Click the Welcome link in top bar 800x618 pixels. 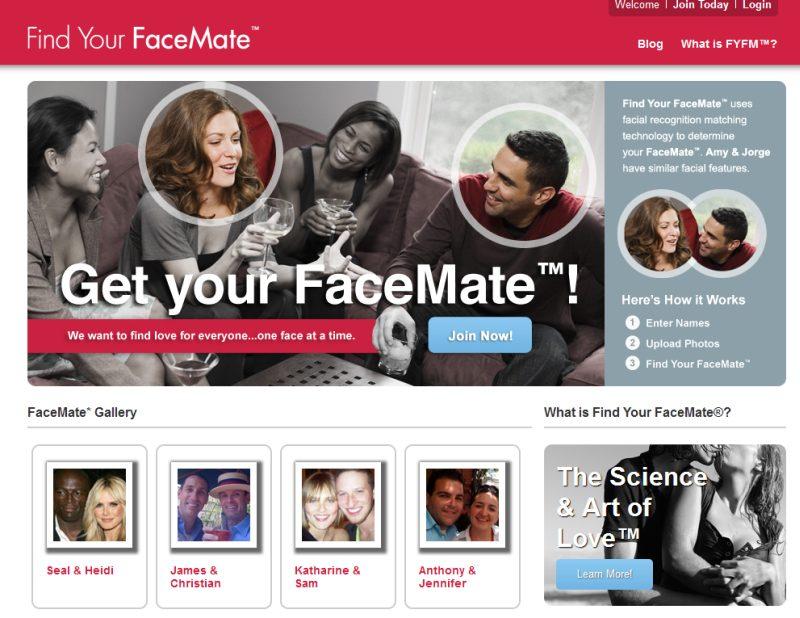point(637,5)
